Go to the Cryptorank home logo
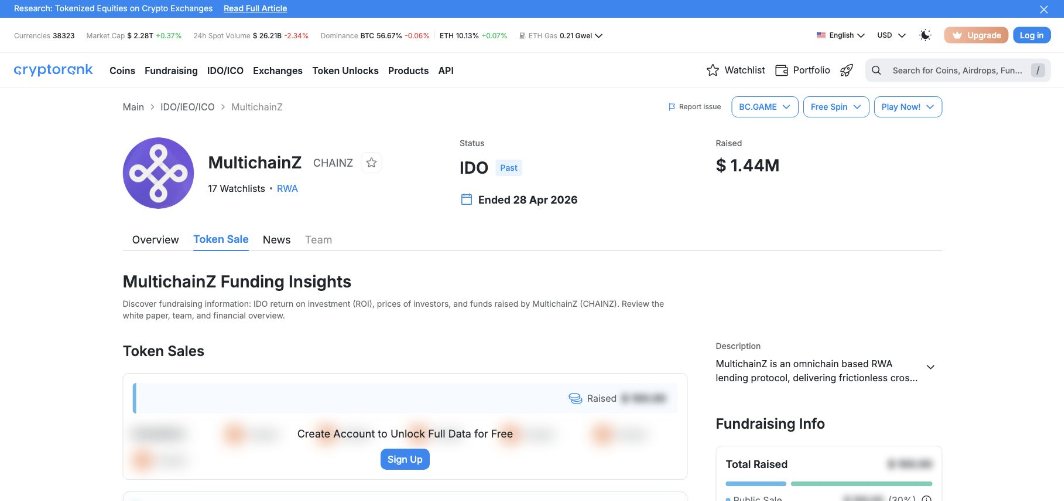Viewport: 1064px width, 501px height. [x=53, y=70]
